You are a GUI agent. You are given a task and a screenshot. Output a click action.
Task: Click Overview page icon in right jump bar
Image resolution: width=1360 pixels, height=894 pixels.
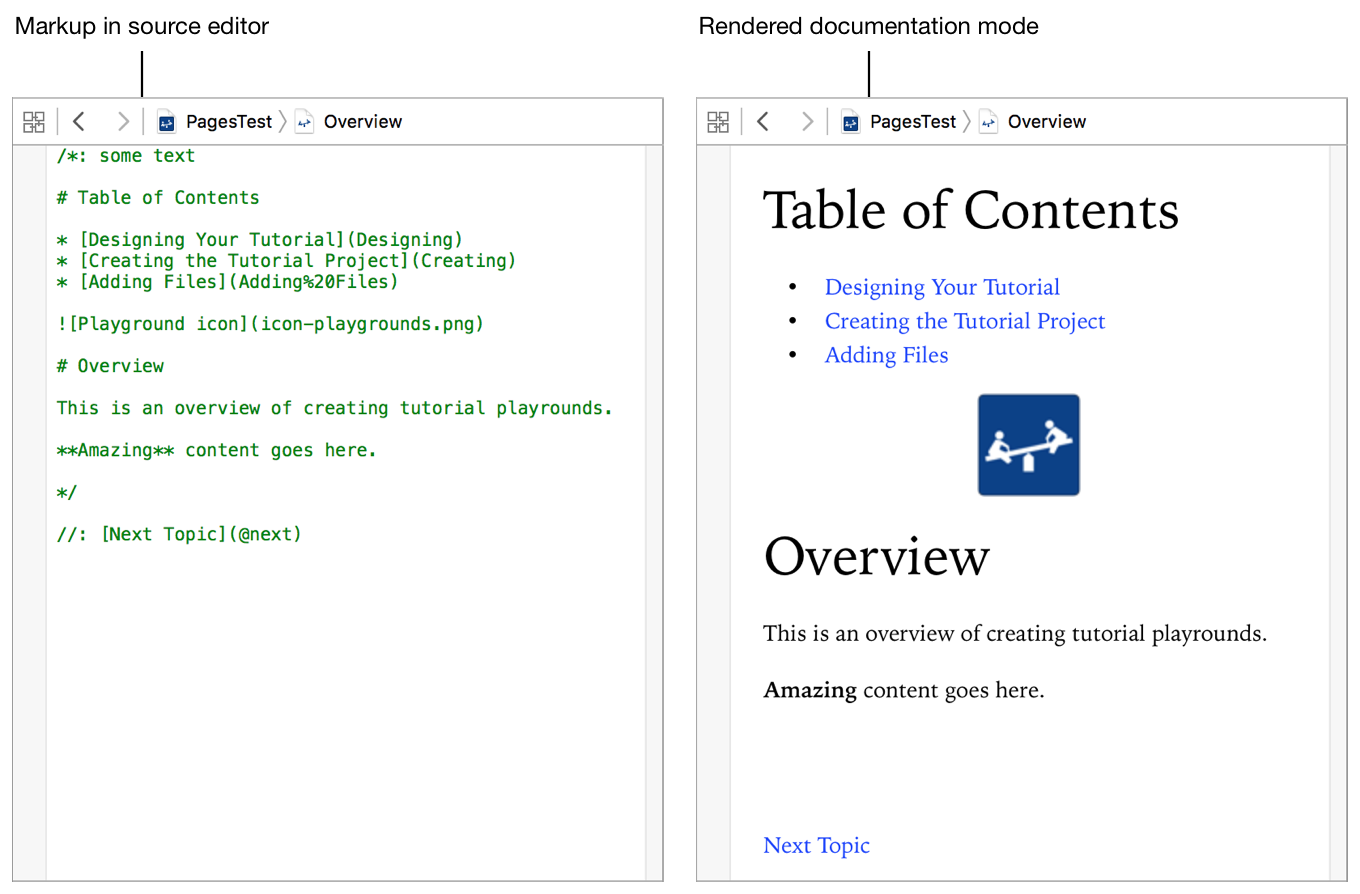(988, 122)
